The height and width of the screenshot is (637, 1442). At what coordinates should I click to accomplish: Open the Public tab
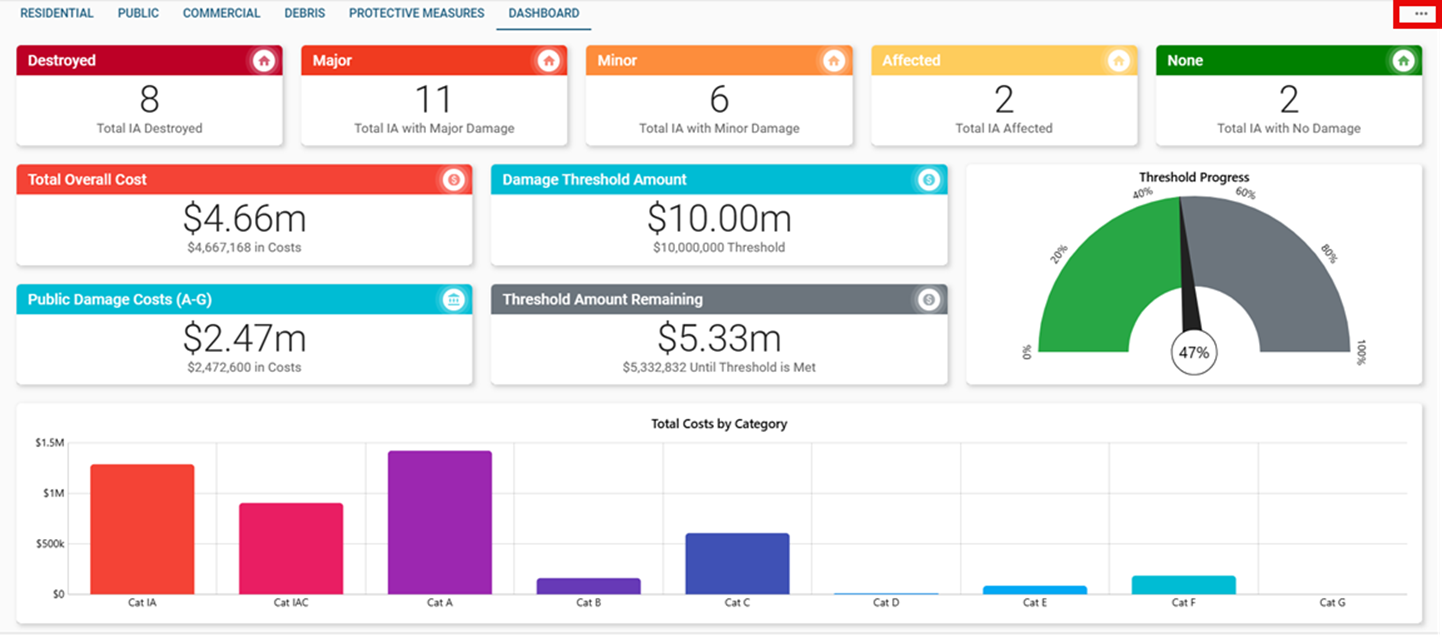point(137,13)
